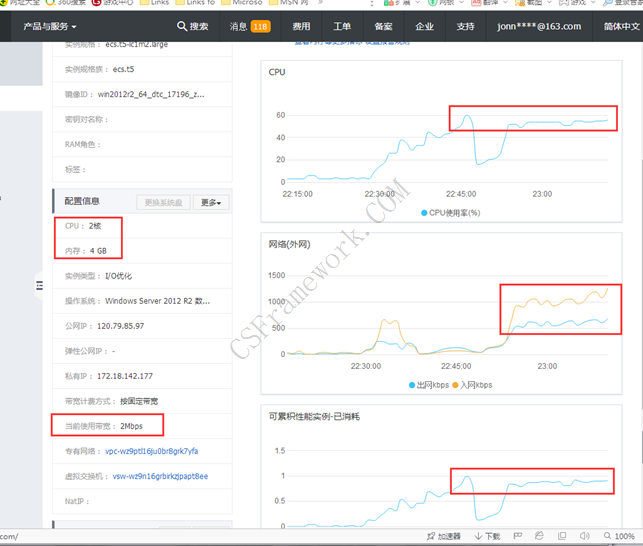The width and height of the screenshot is (643, 546).
Task: Open the 更多 dropdown in 配置信息
Action: click(x=211, y=202)
